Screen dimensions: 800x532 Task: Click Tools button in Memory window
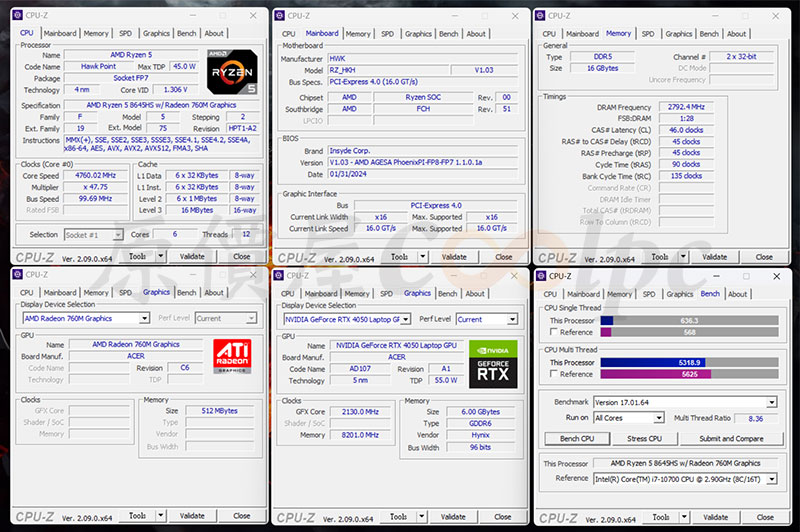tap(660, 257)
